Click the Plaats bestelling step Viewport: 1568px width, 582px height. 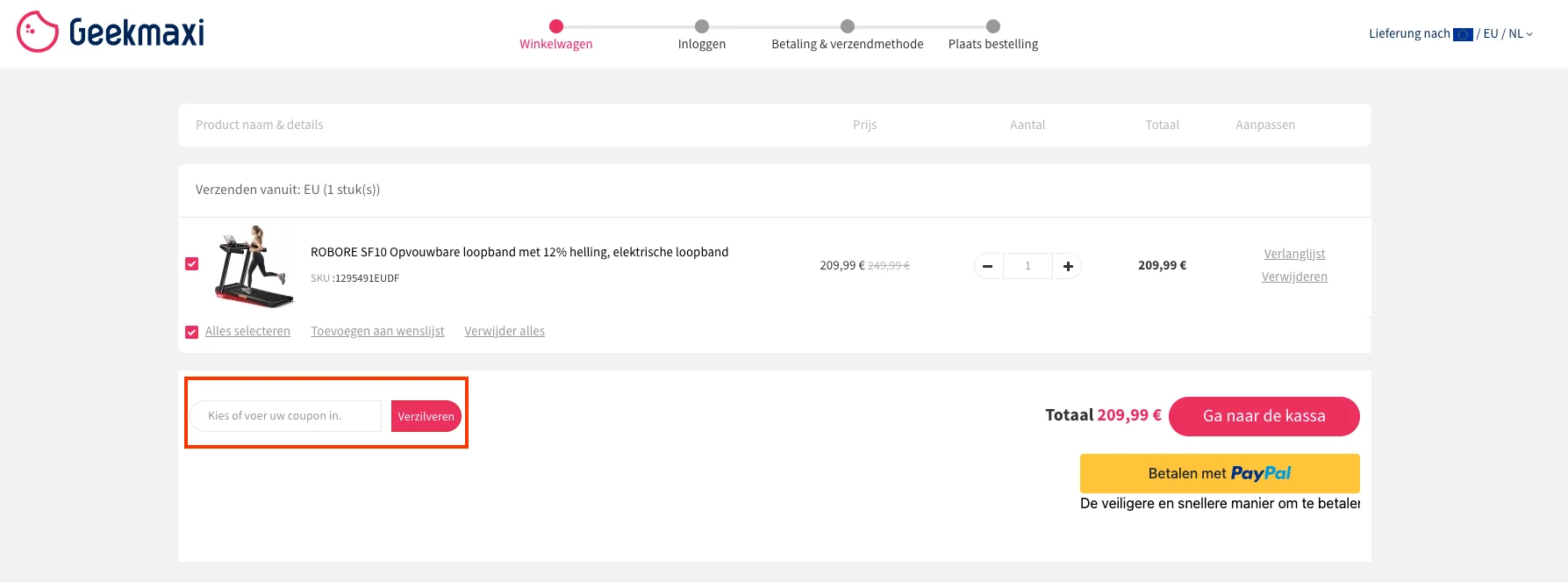pos(992,44)
